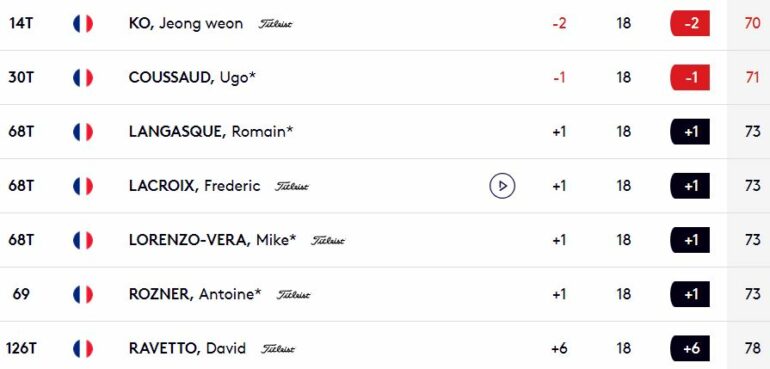This screenshot has width=770, height=369.
Task: Click the red -1 badge for Coussaud
Action: point(690,78)
